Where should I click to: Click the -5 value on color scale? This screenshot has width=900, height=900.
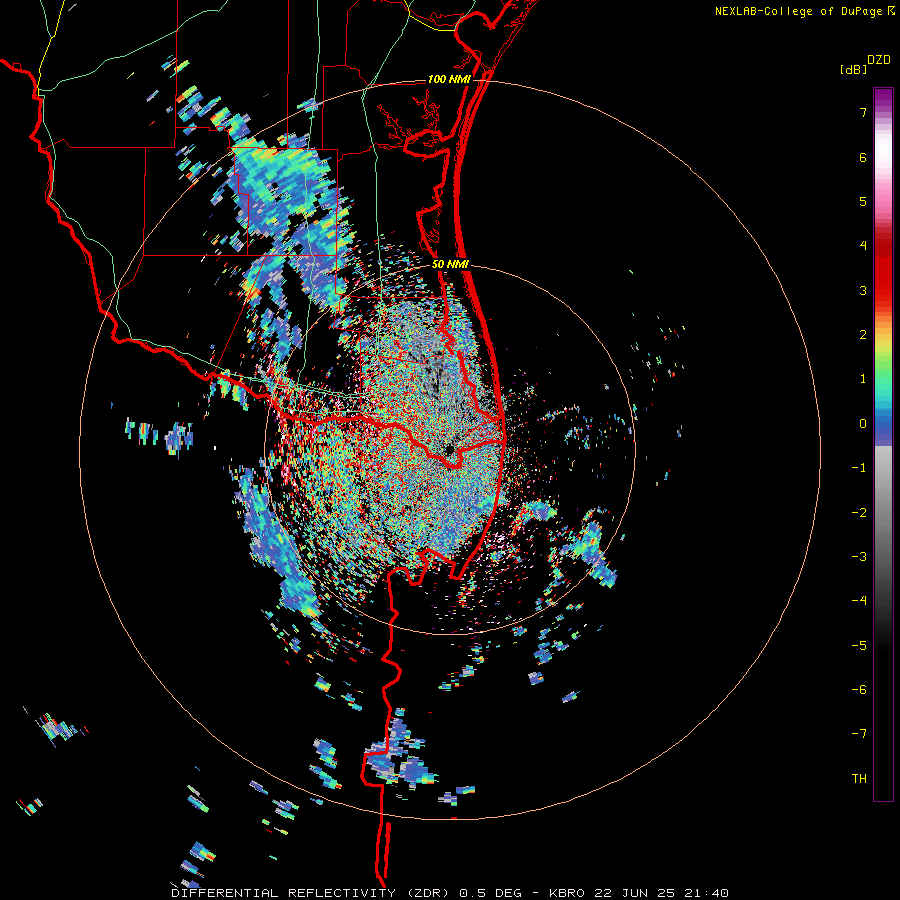pyautogui.click(x=859, y=646)
